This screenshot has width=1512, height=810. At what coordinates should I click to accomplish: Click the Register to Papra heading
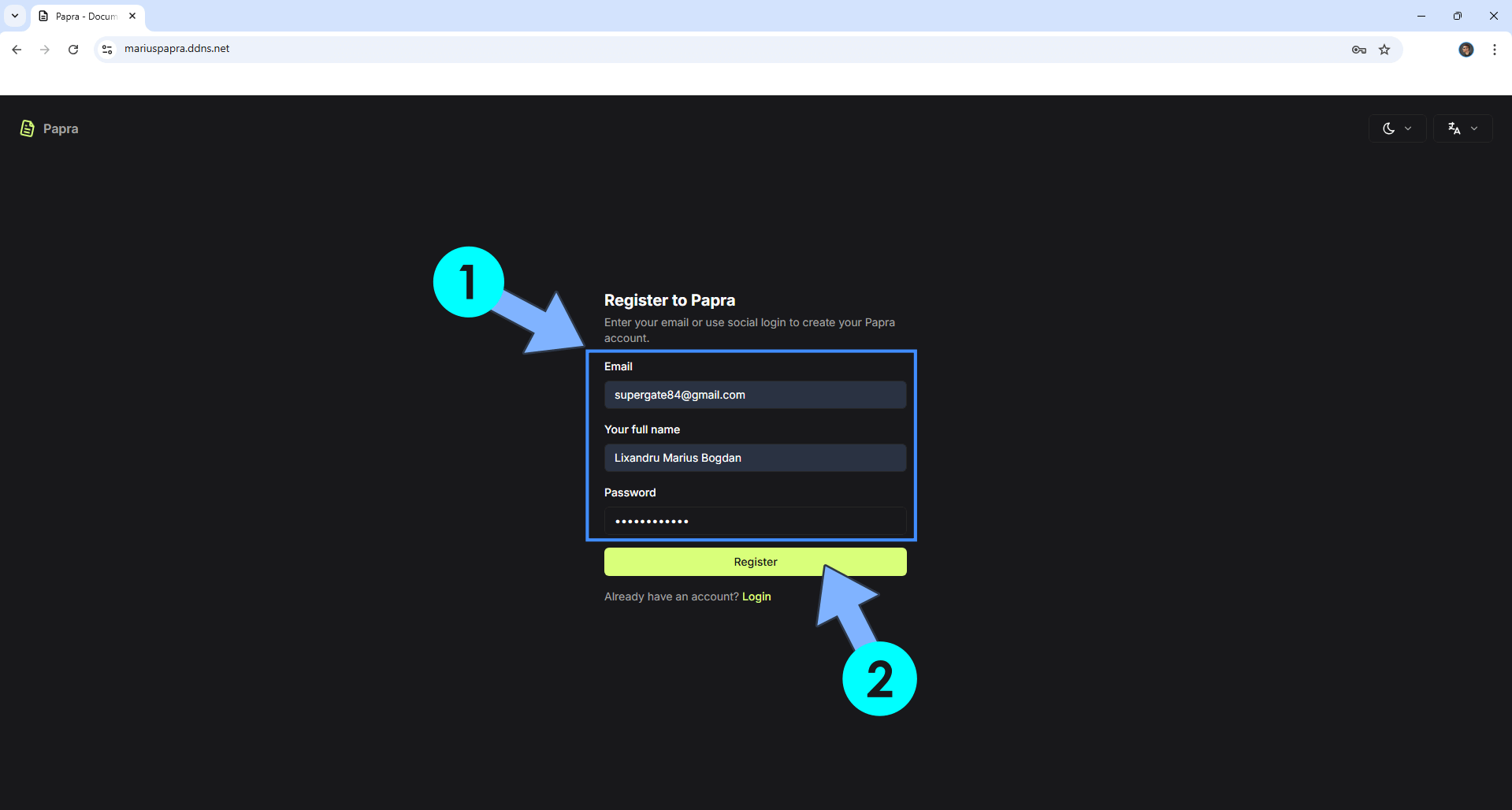[670, 300]
